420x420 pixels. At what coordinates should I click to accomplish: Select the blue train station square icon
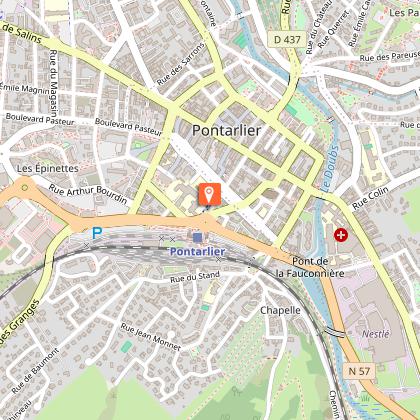(197, 237)
